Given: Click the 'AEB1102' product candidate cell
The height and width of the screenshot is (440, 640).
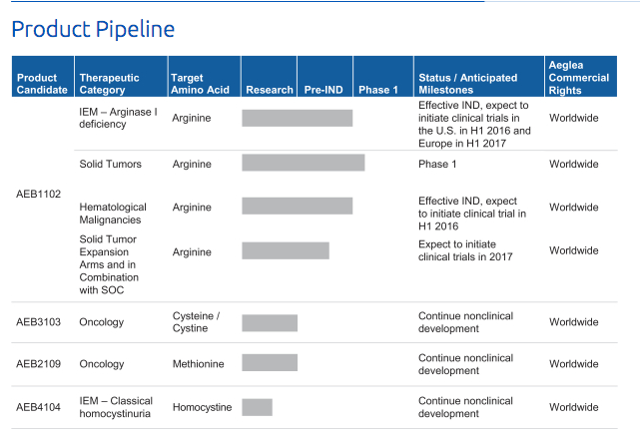Looking at the screenshot, I should [38, 194].
